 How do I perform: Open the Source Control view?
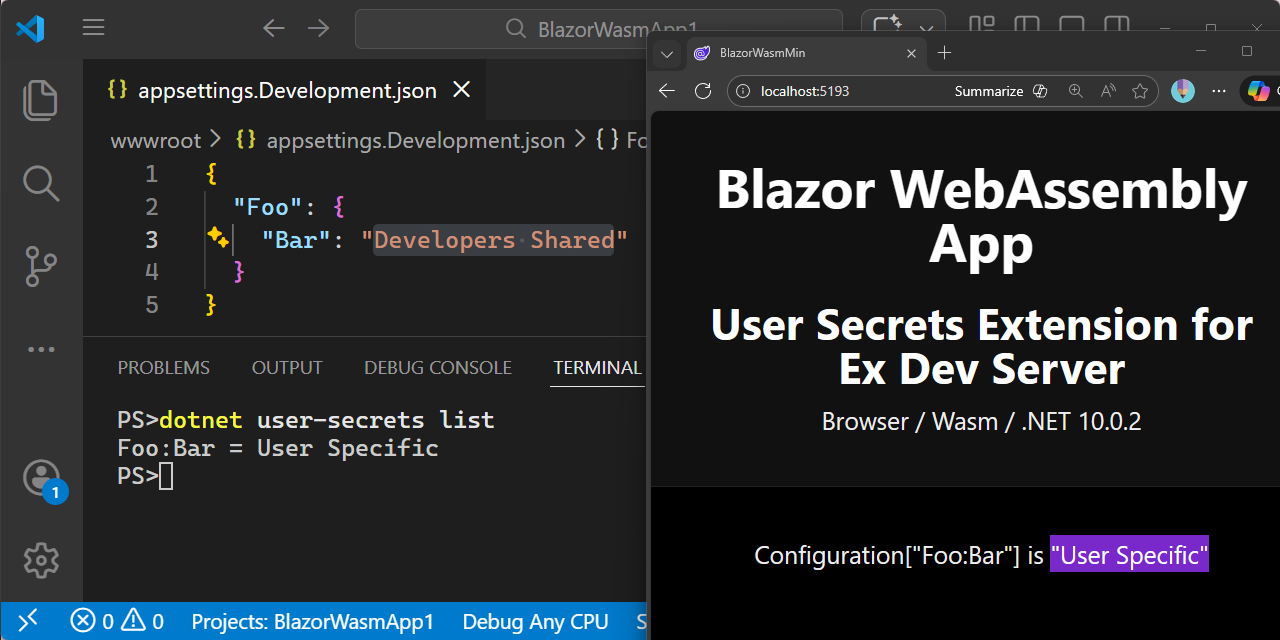(x=40, y=266)
